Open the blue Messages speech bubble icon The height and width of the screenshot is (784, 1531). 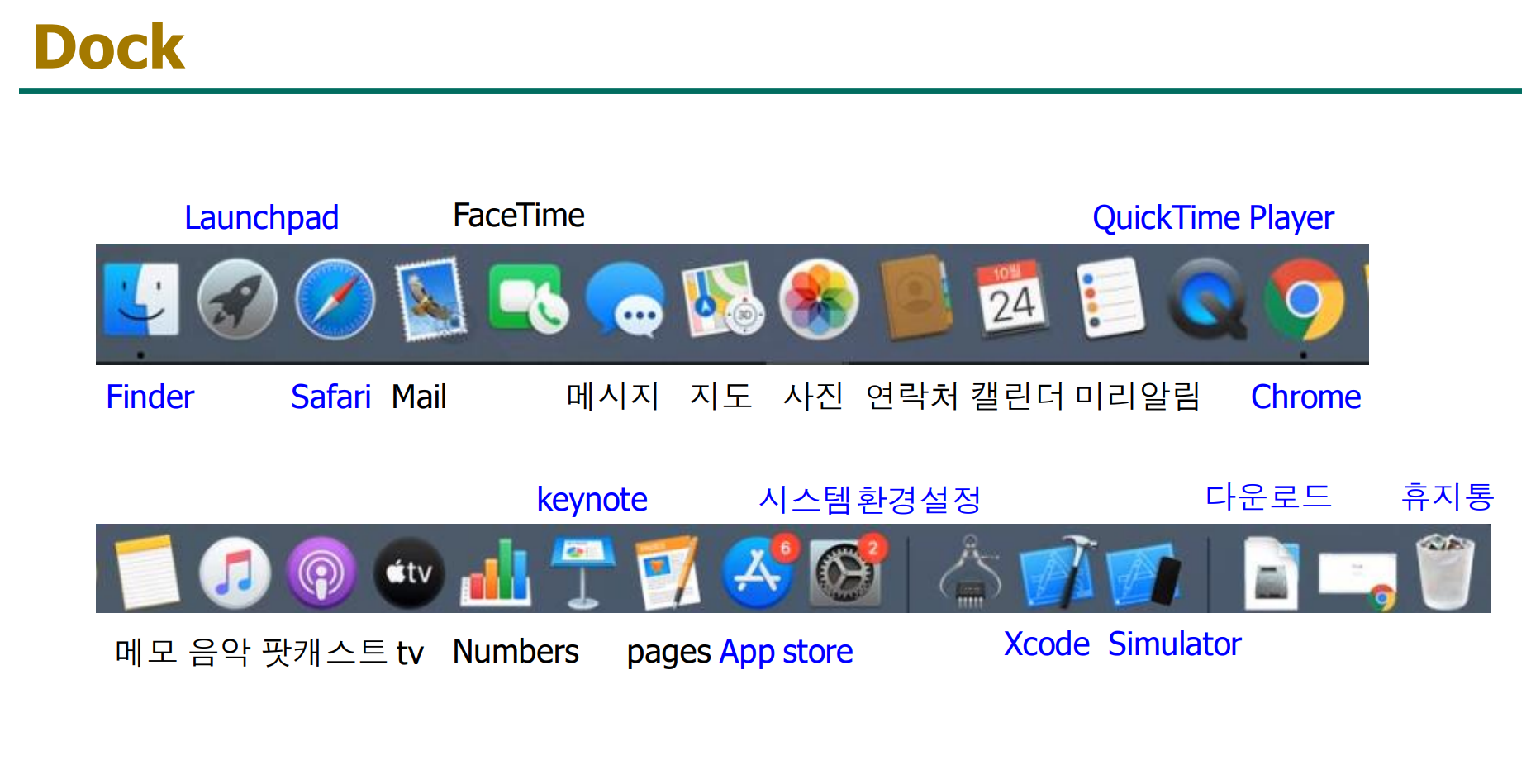click(625, 301)
